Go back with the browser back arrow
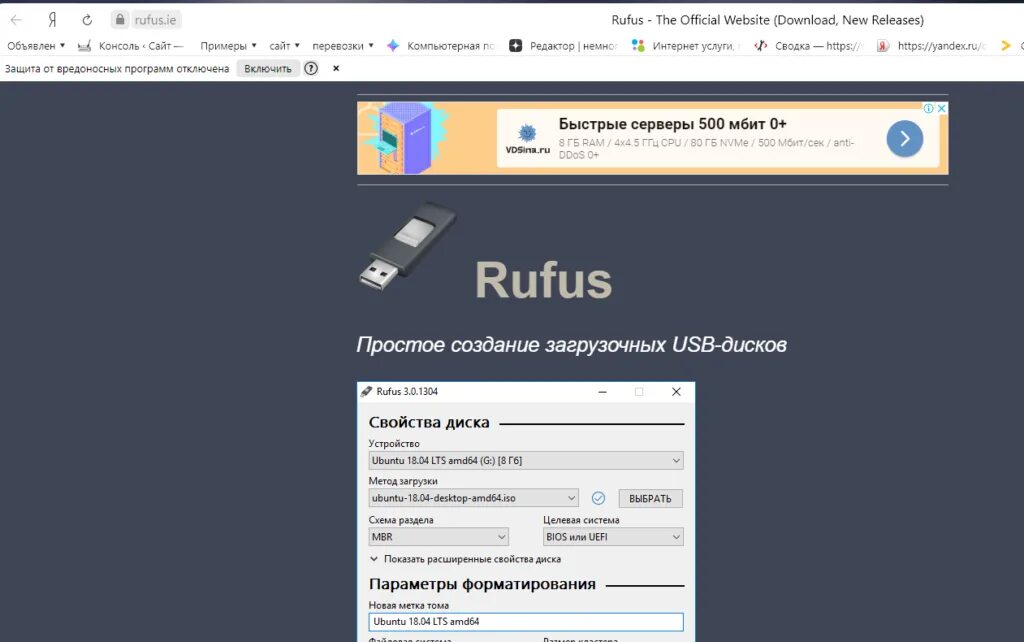Screen dimensions: 1024x642 [x=16, y=20]
